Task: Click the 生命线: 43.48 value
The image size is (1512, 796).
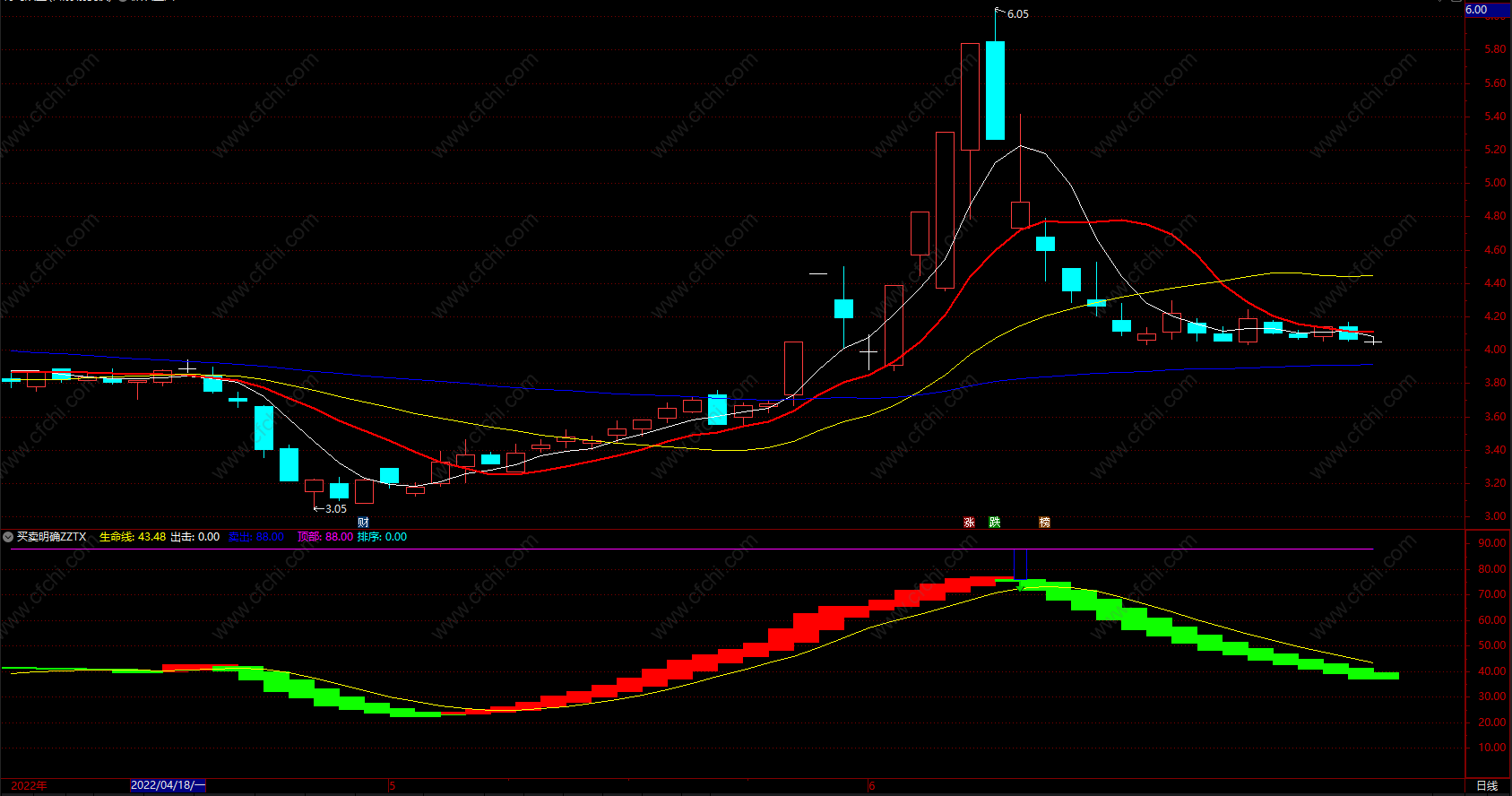Action: [133, 537]
